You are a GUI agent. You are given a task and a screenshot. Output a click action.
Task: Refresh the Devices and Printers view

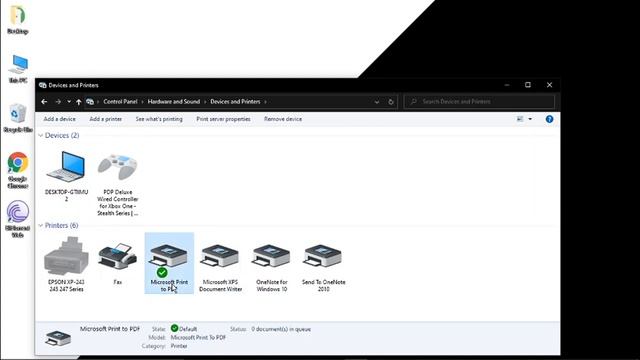point(391,102)
